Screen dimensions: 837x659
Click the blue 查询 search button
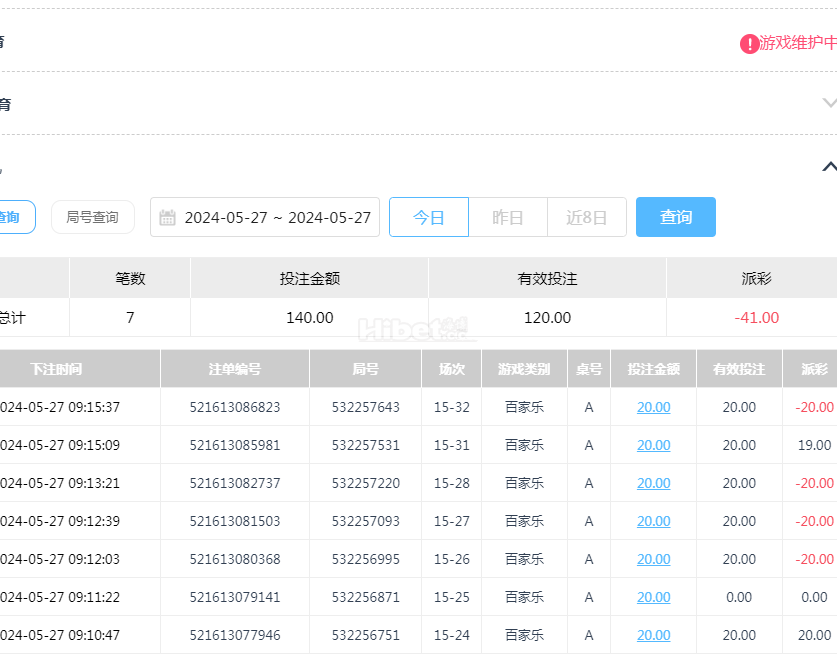676,217
